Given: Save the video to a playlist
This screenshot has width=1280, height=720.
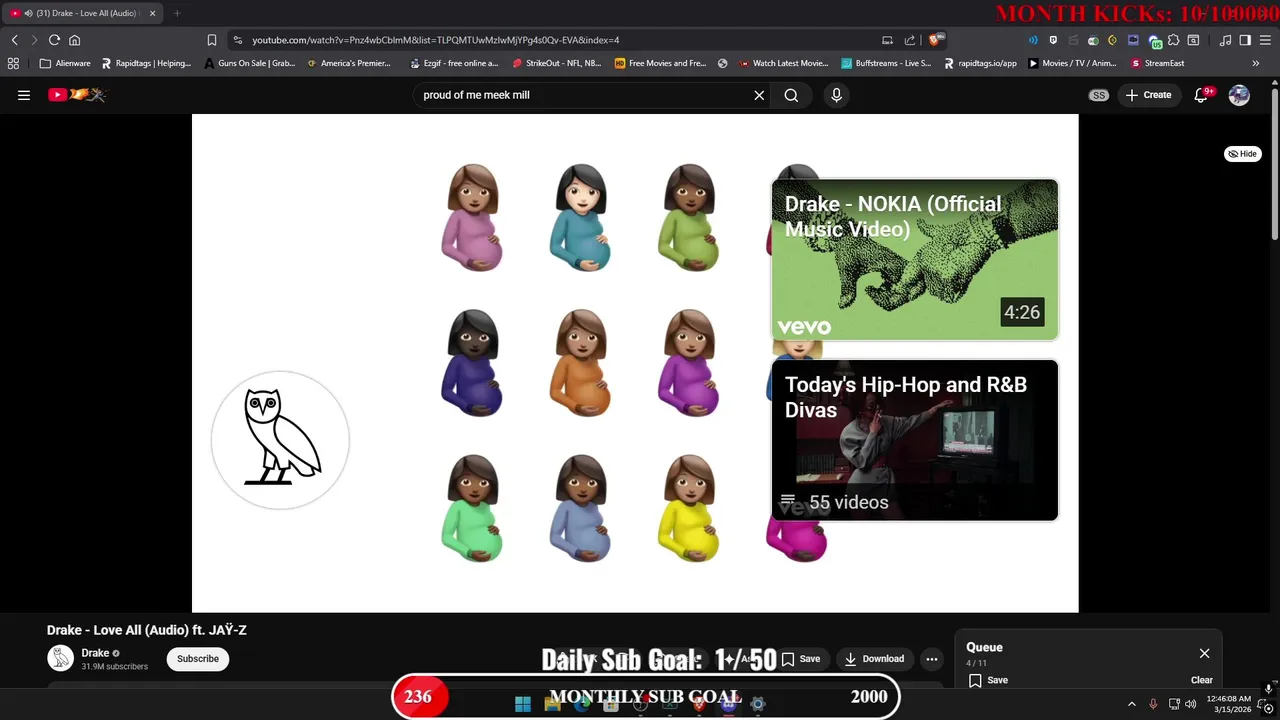Looking at the screenshot, I should pos(801,659).
